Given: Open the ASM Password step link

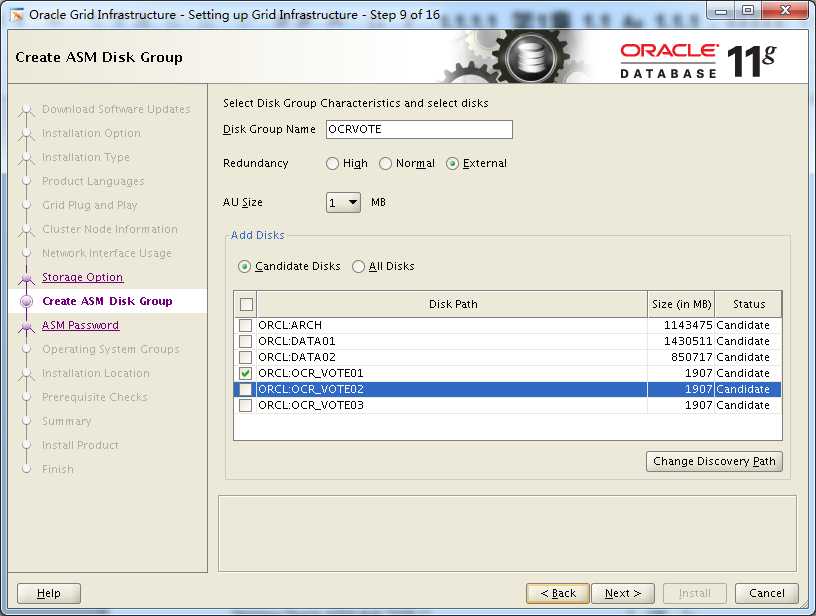Looking at the screenshot, I should 81,325.
